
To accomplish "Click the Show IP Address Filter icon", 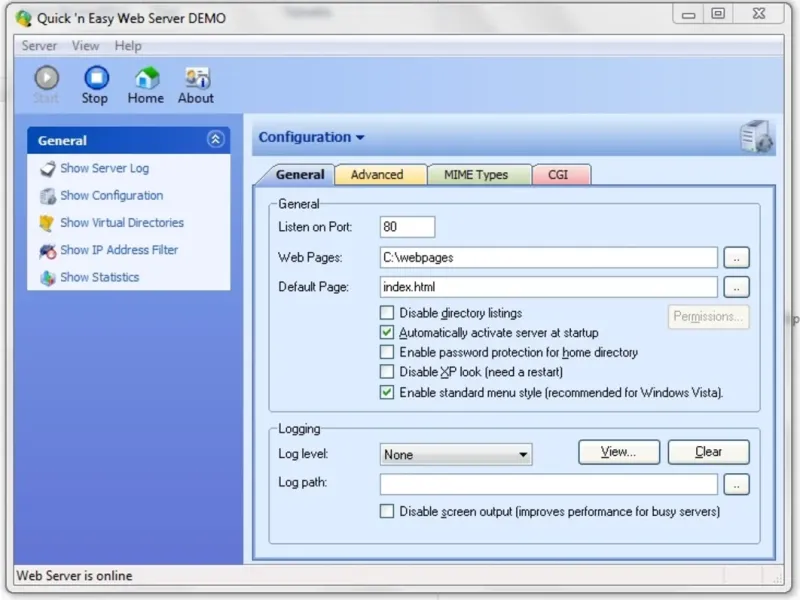I will click(x=47, y=251).
